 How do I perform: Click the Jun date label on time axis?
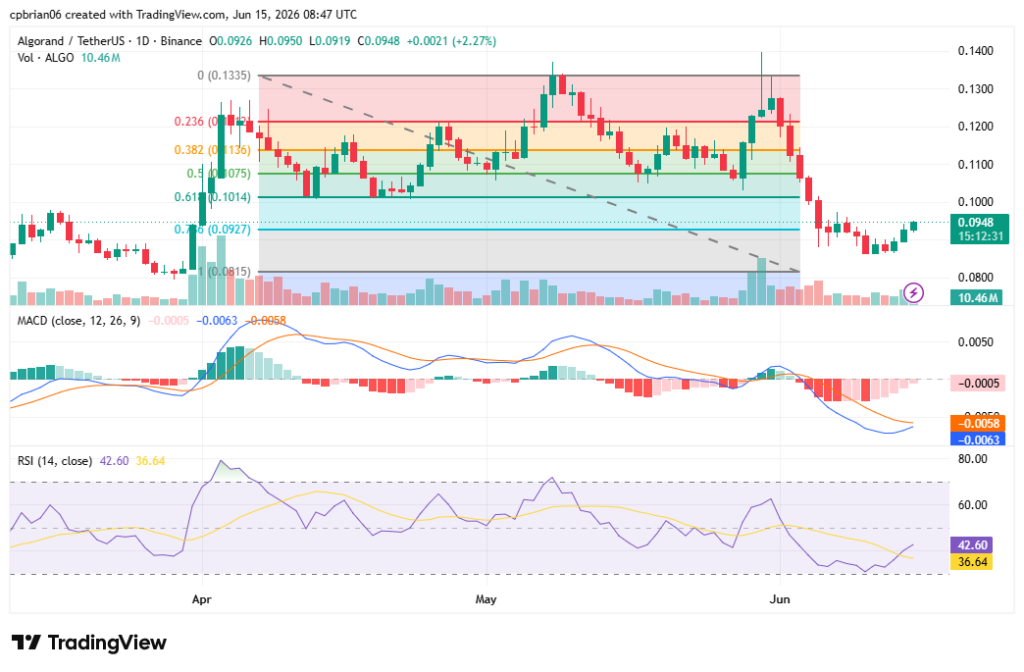coord(780,599)
